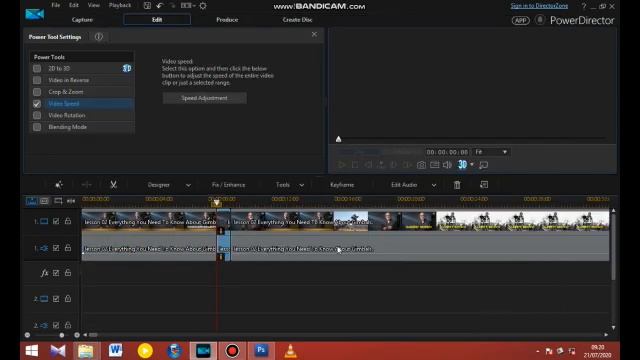This screenshot has height=360, width=640.
Task: Click the play button in preview controls
Action: point(342,165)
